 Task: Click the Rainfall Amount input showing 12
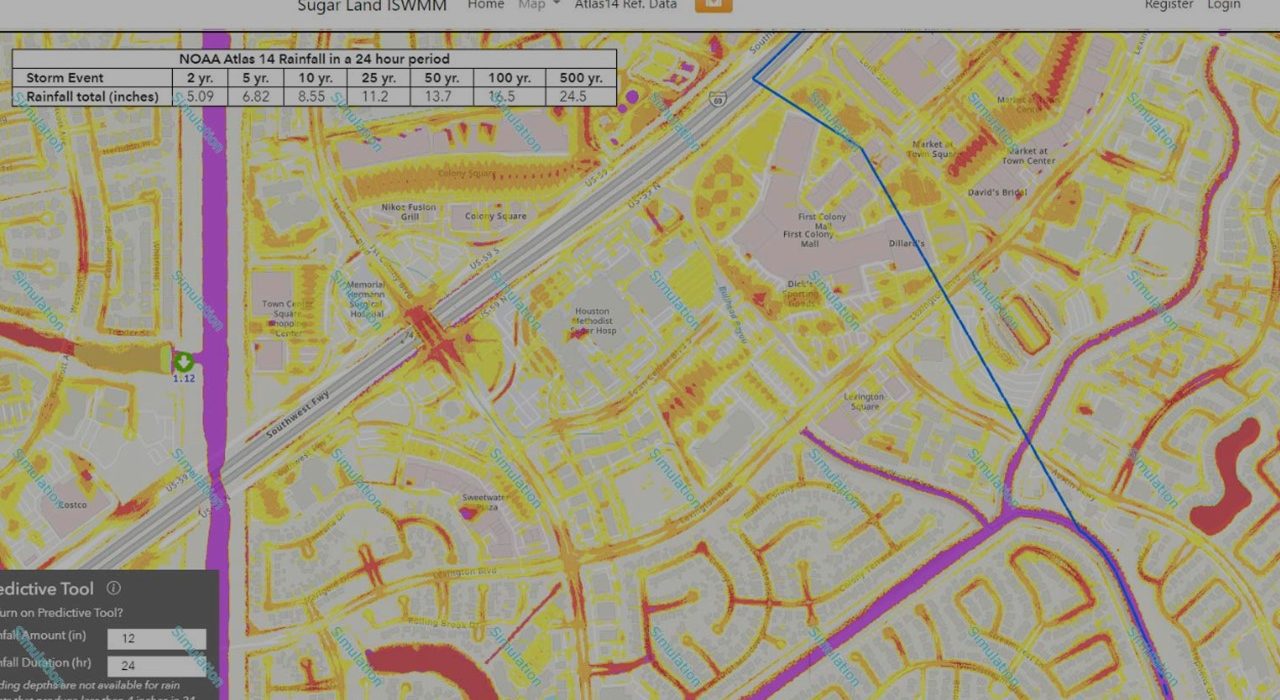157,638
